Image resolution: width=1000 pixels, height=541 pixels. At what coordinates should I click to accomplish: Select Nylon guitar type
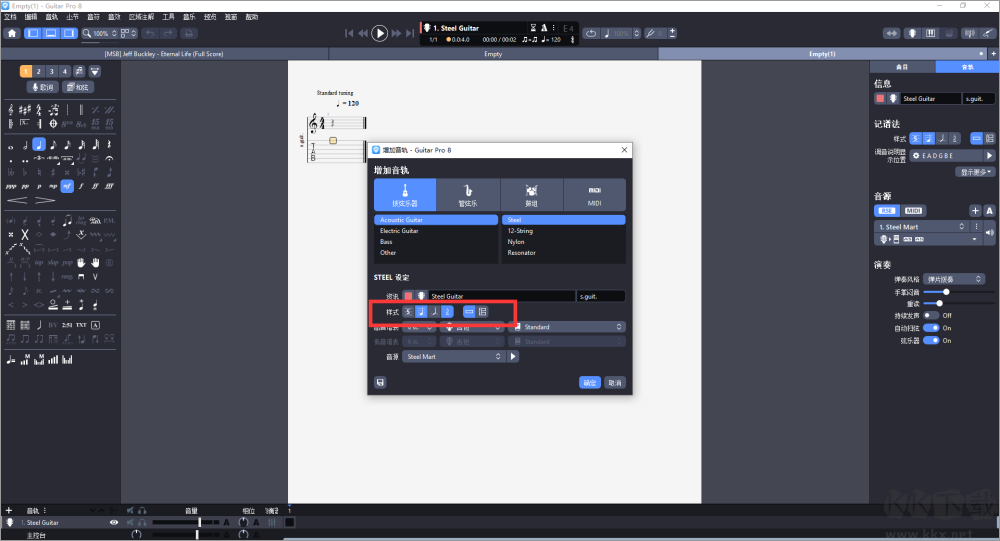[x=564, y=242]
